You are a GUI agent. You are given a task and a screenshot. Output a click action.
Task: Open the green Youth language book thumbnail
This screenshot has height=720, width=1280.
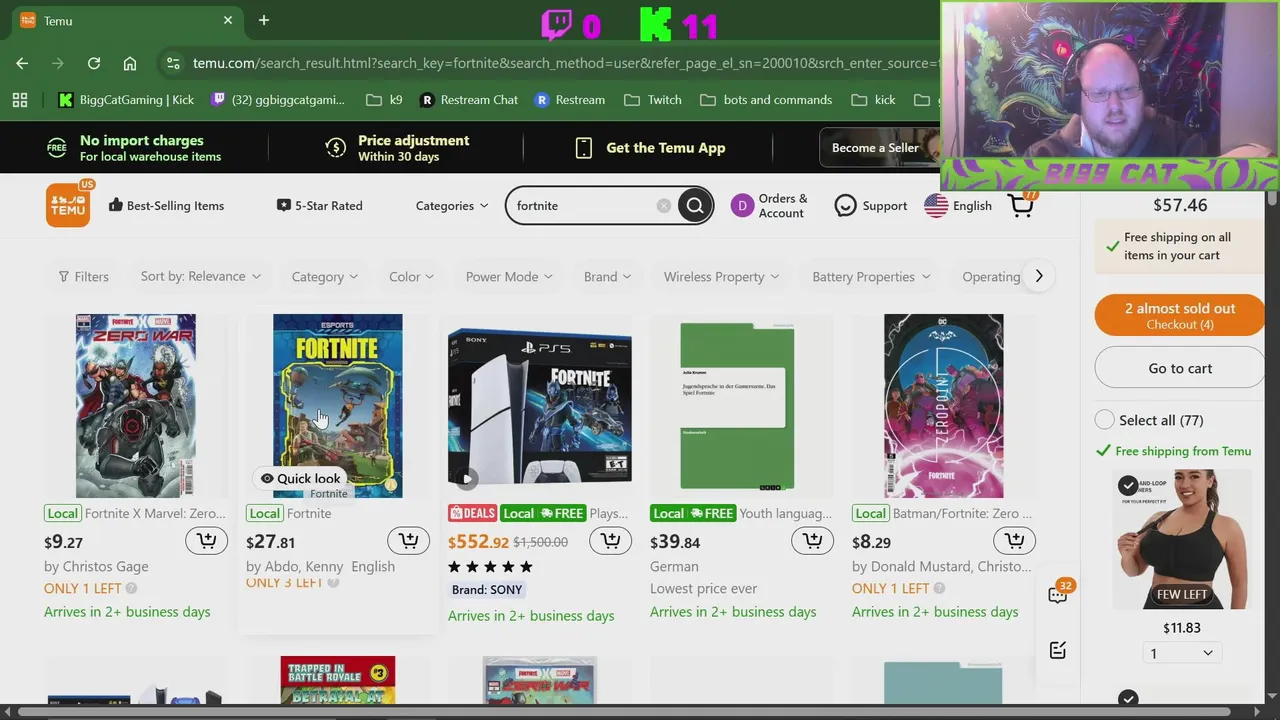(737, 406)
